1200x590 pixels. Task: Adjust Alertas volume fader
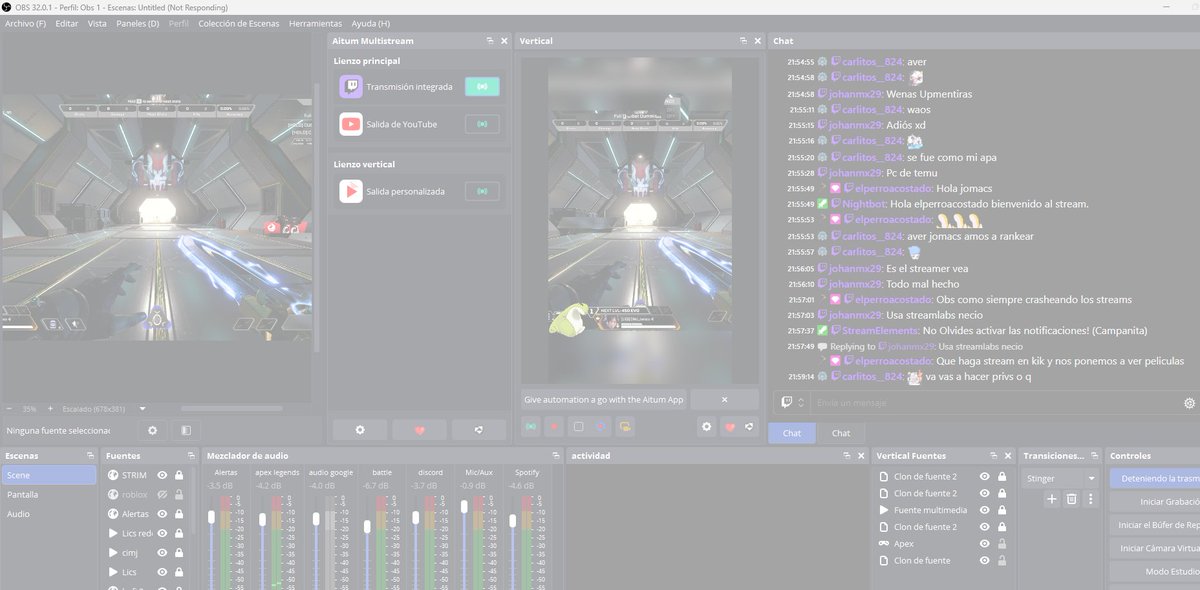(x=211, y=517)
